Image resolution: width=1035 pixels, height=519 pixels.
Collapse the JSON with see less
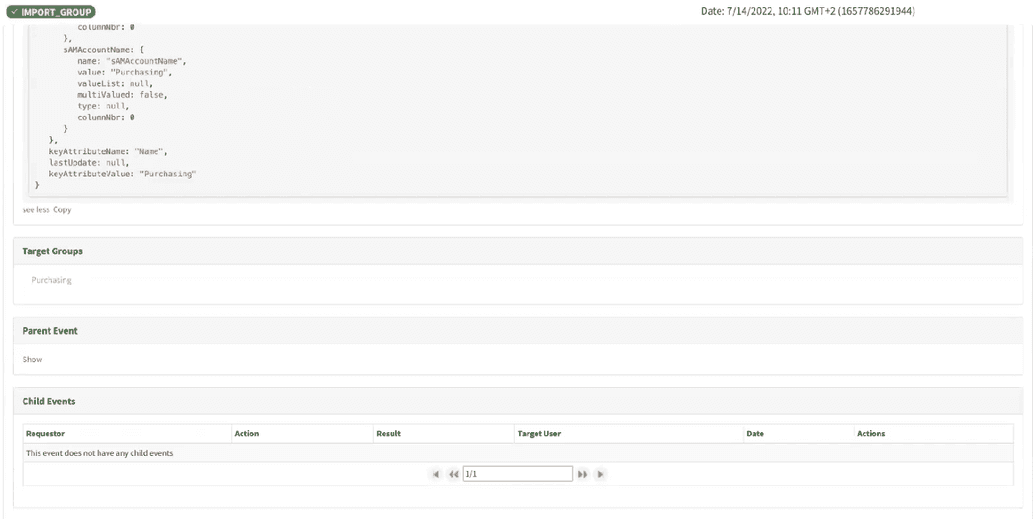(x=35, y=210)
